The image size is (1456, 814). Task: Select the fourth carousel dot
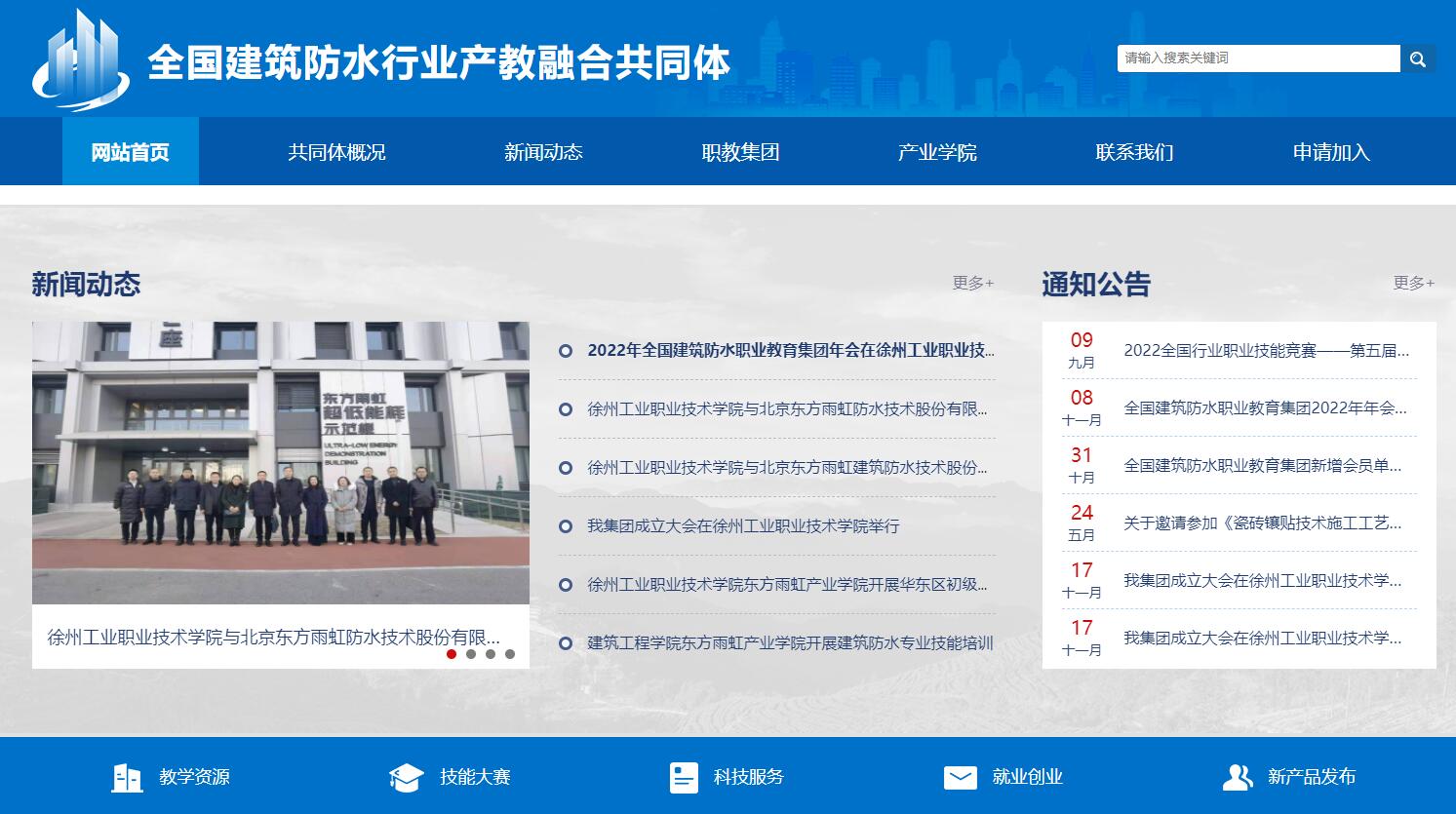click(509, 655)
